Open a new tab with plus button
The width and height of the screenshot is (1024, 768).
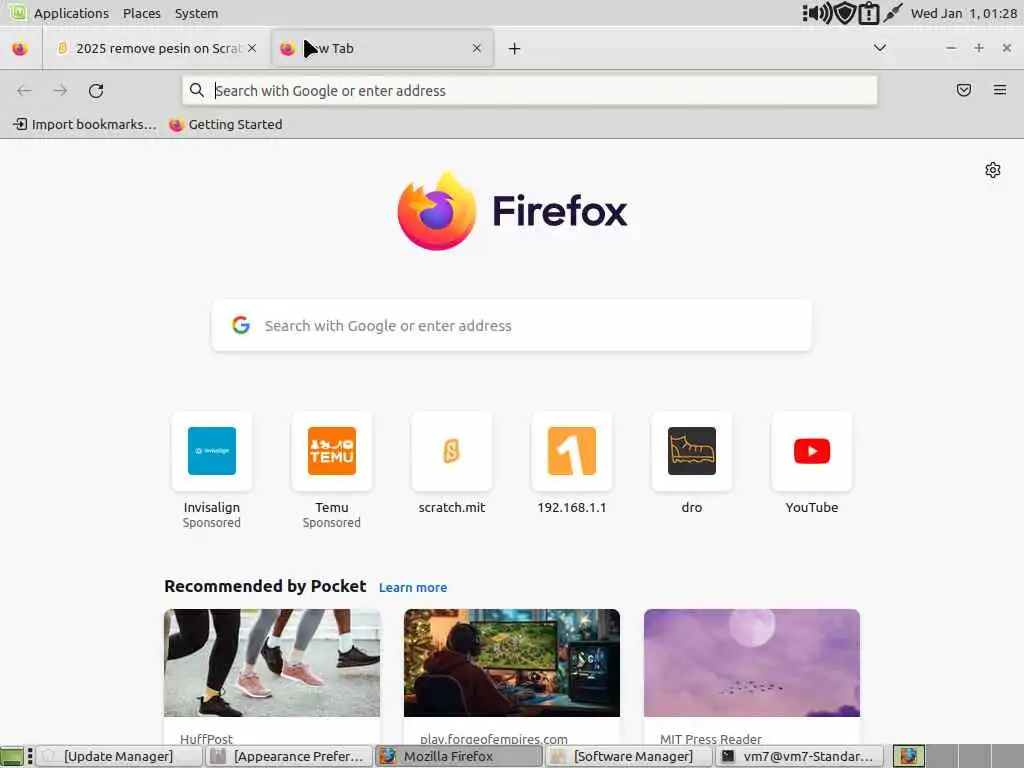[x=515, y=48]
